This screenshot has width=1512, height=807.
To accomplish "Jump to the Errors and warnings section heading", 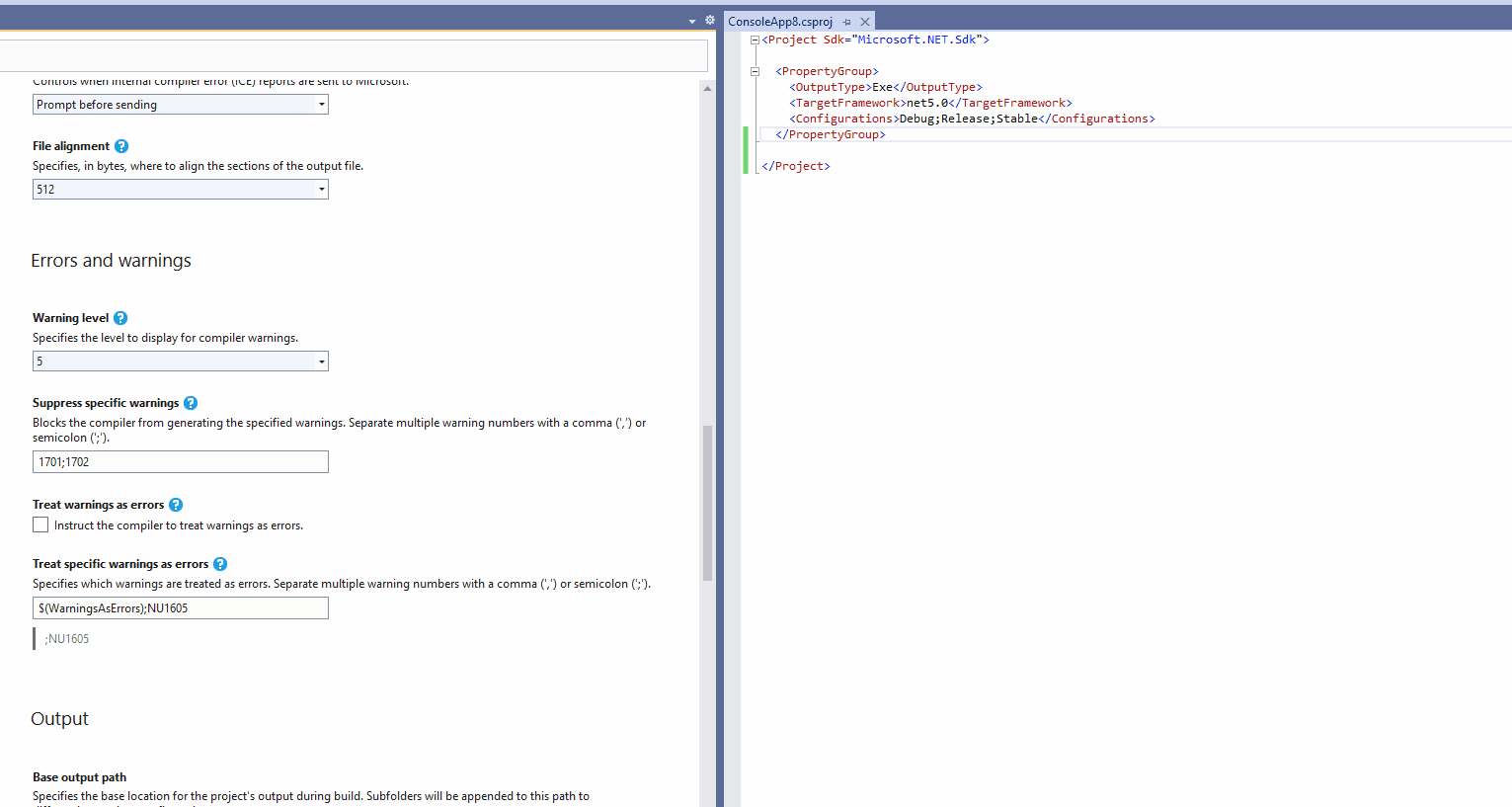I will [x=111, y=260].
